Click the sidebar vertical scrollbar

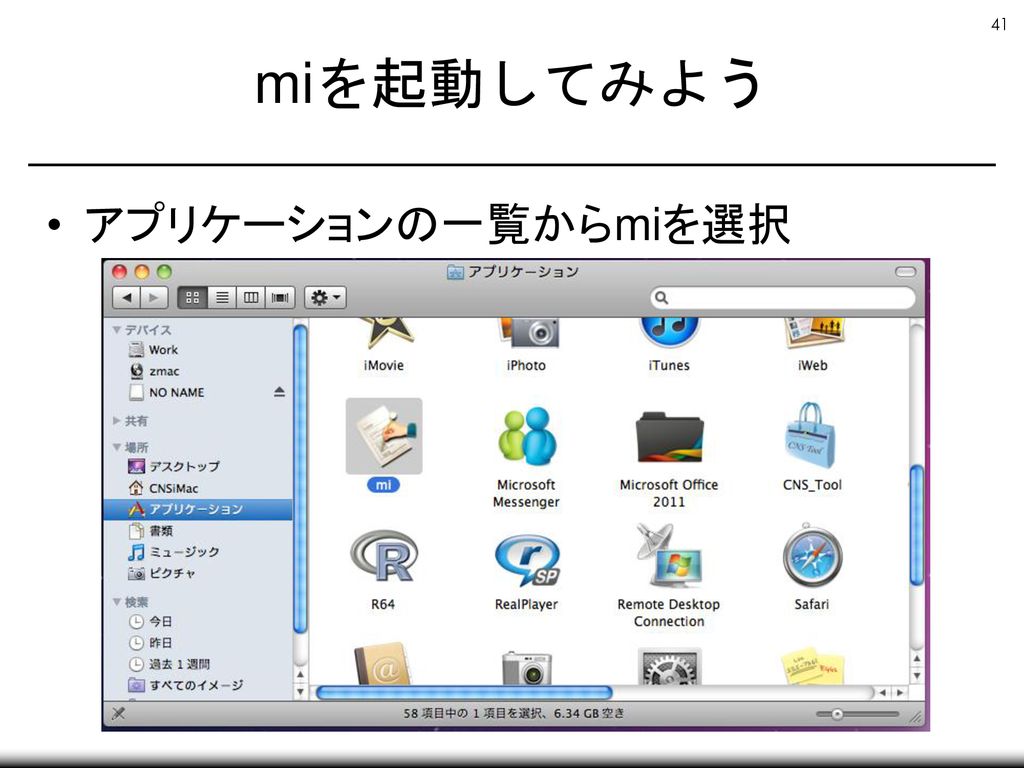[300, 480]
